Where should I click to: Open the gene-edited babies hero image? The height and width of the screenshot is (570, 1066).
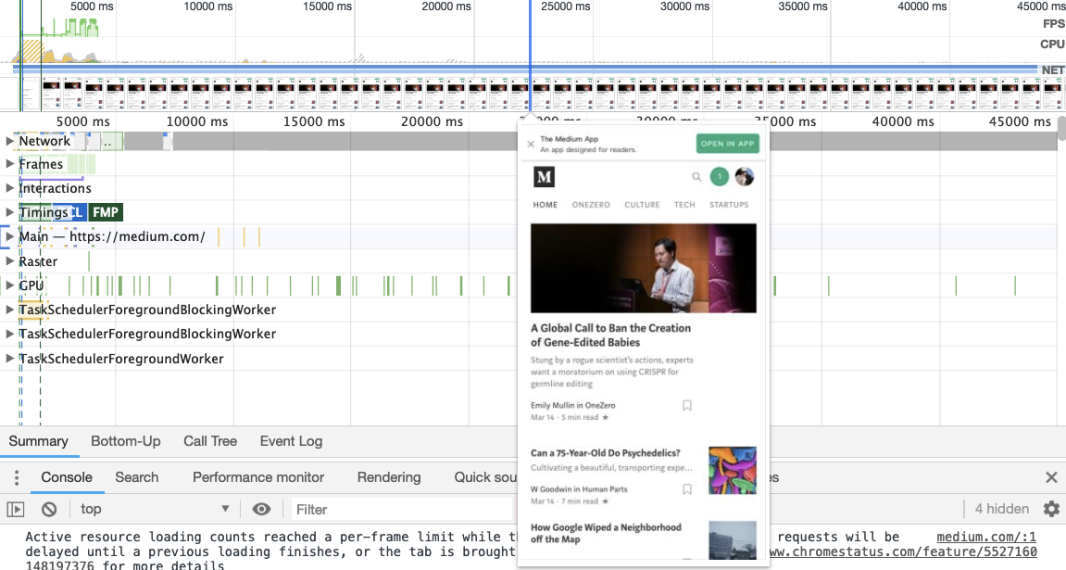pyautogui.click(x=643, y=268)
